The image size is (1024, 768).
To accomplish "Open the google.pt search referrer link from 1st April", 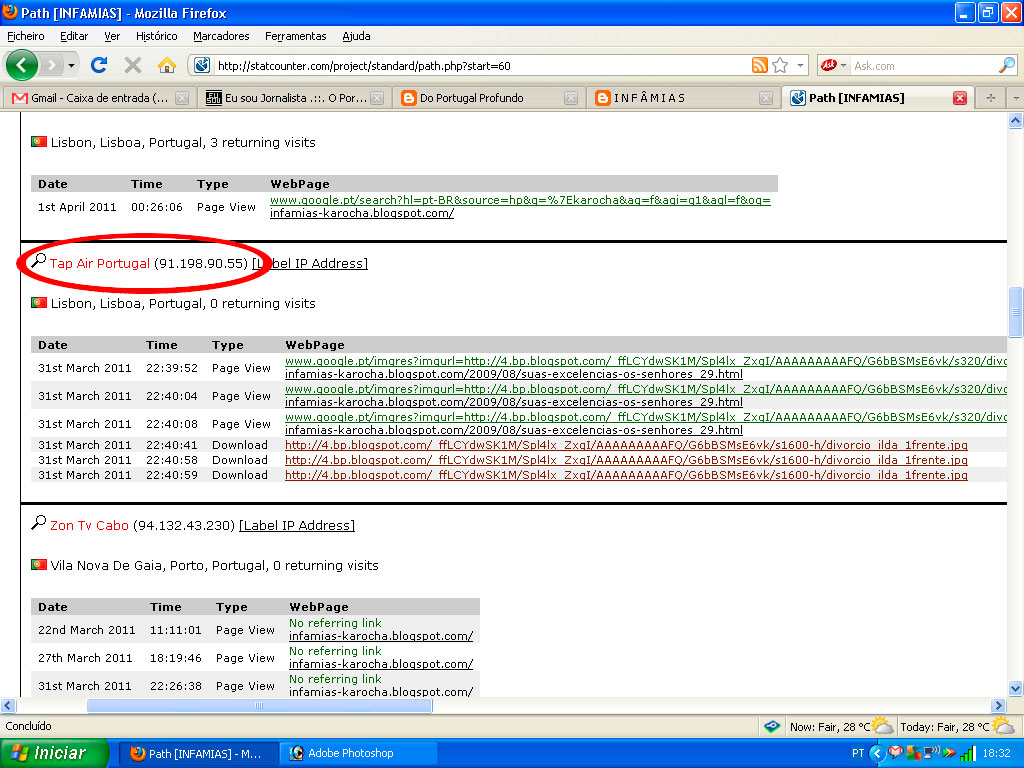I will [x=520, y=200].
